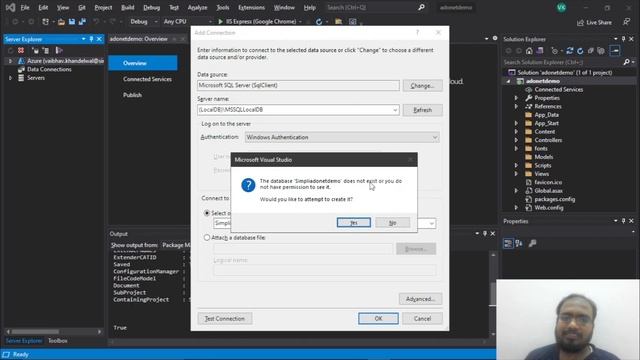Viewport: 640px width, 360px height.
Task: Click the Server Explorer horizontal scrollbar
Action: (x=54, y=331)
